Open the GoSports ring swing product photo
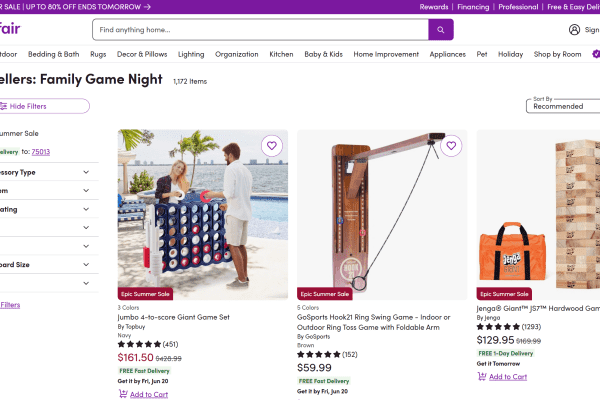This screenshot has height=400, width=600. [382, 214]
